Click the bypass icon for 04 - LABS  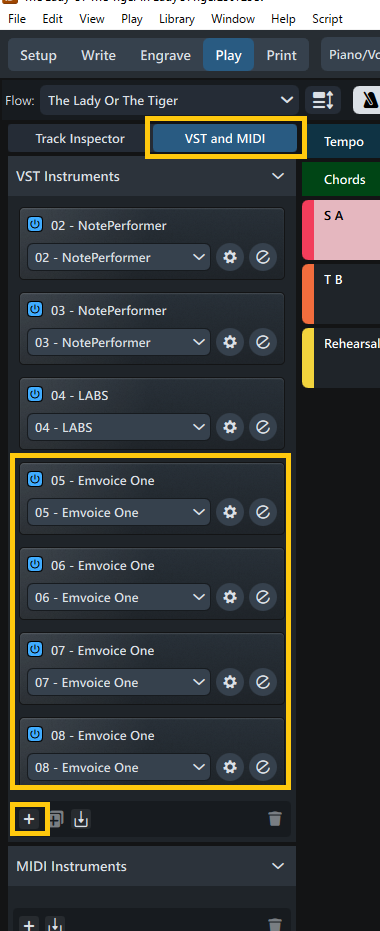[263, 428]
